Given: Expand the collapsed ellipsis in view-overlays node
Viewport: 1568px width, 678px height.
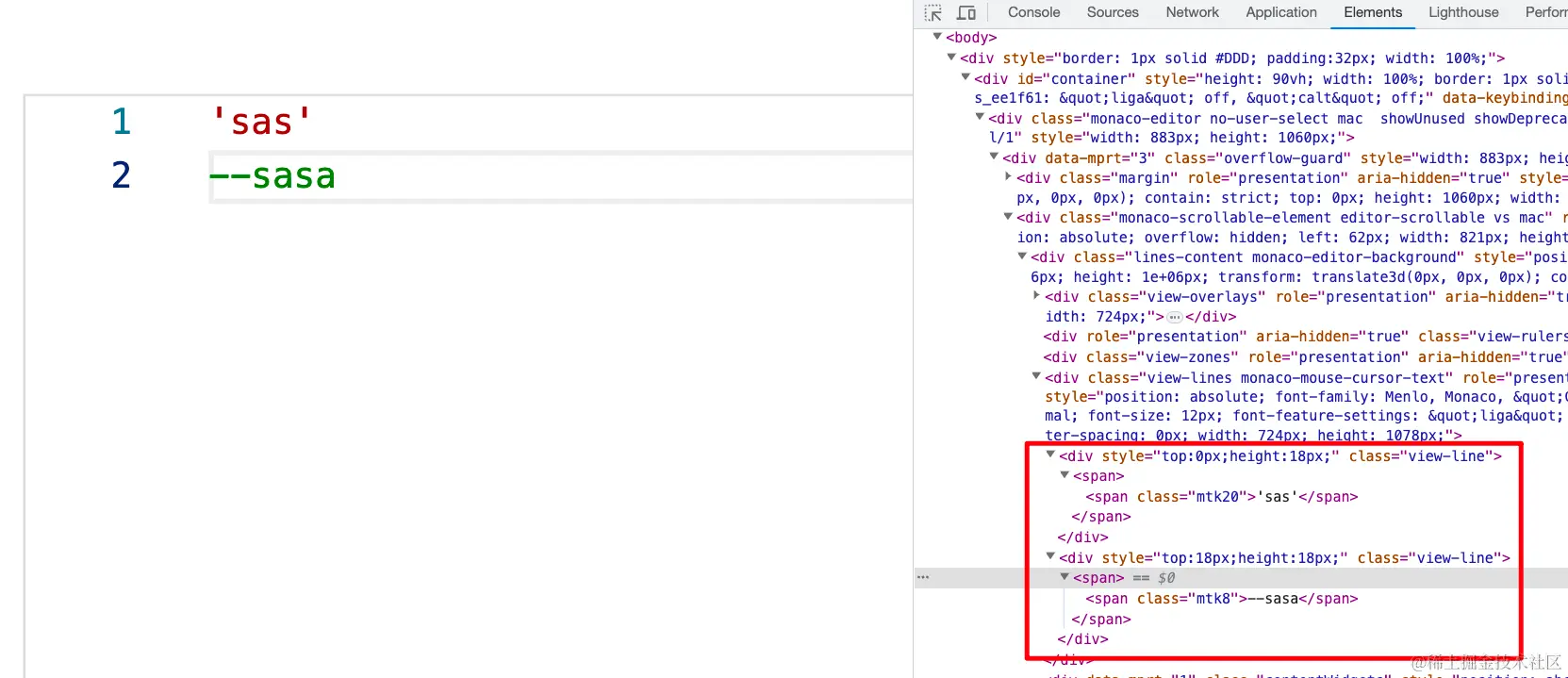Looking at the screenshot, I should [x=1175, y=317].
